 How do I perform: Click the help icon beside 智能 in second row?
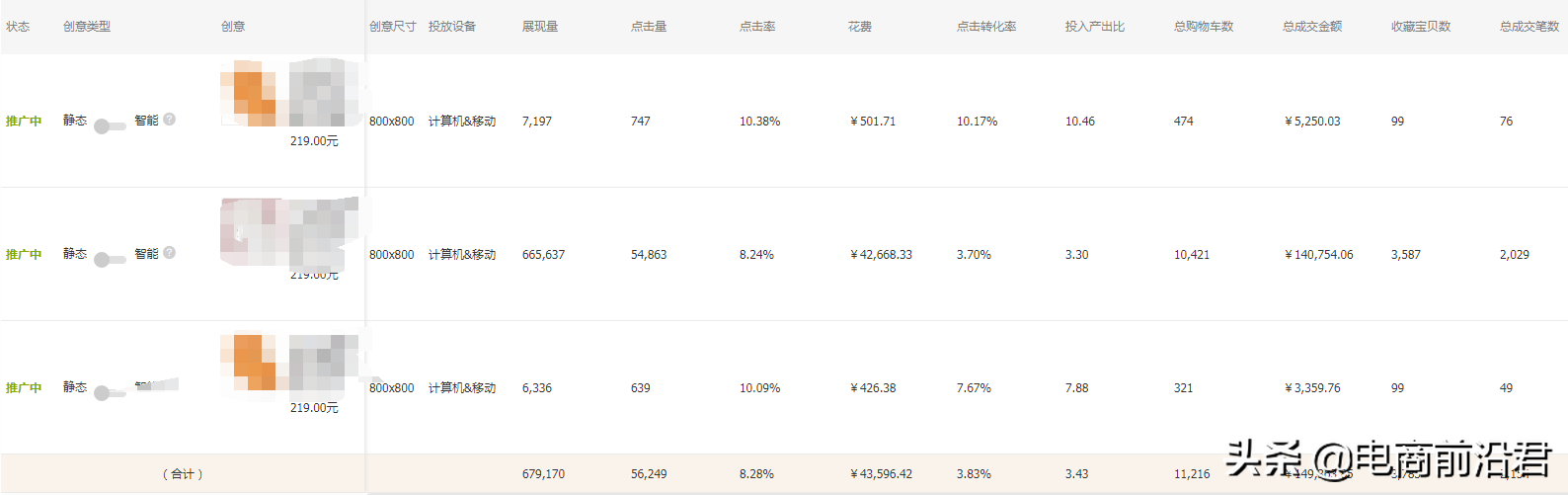click(170, 253)
